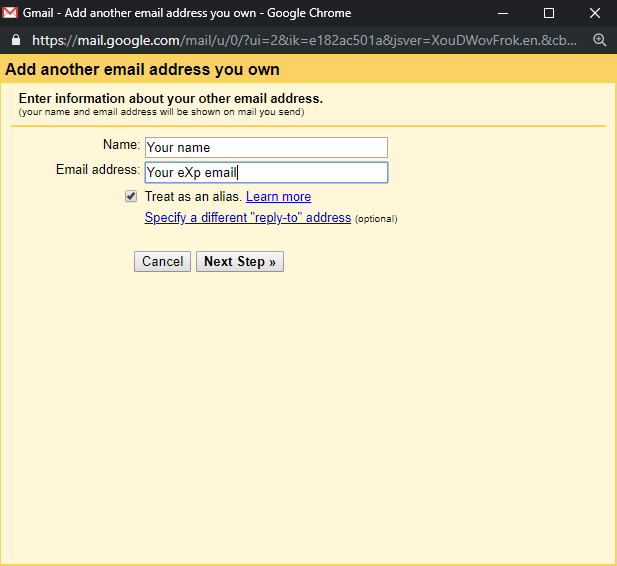Viewport: 617px width, 566px height.
Task: Click the Cancel button
Action: [x=162, y=261]
